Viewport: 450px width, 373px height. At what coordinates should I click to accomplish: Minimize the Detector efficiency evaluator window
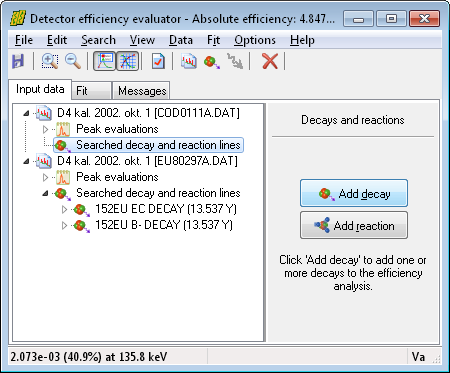358,19
